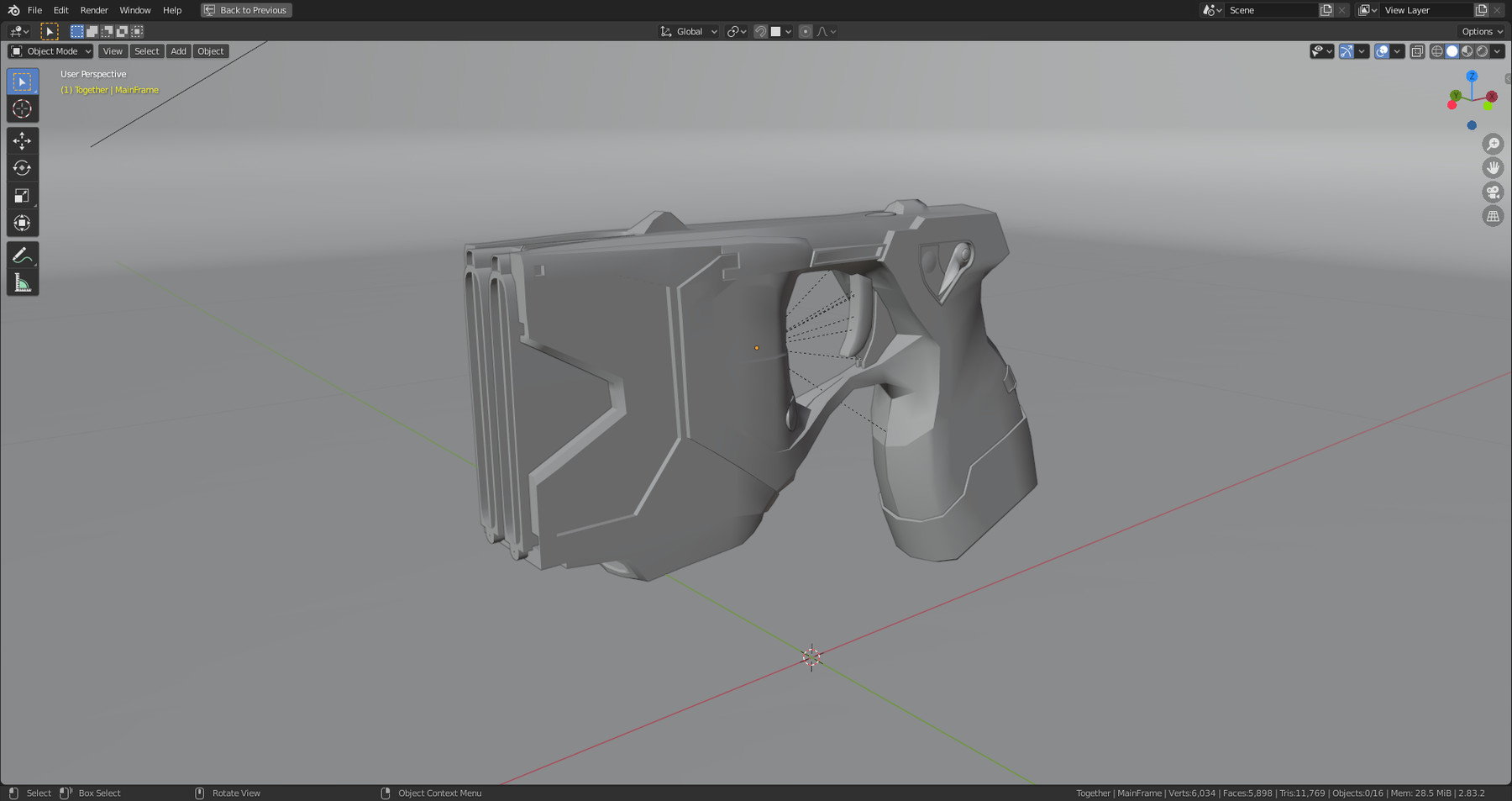Click the Z axis on navigation gizmo

pos(1472,76)
